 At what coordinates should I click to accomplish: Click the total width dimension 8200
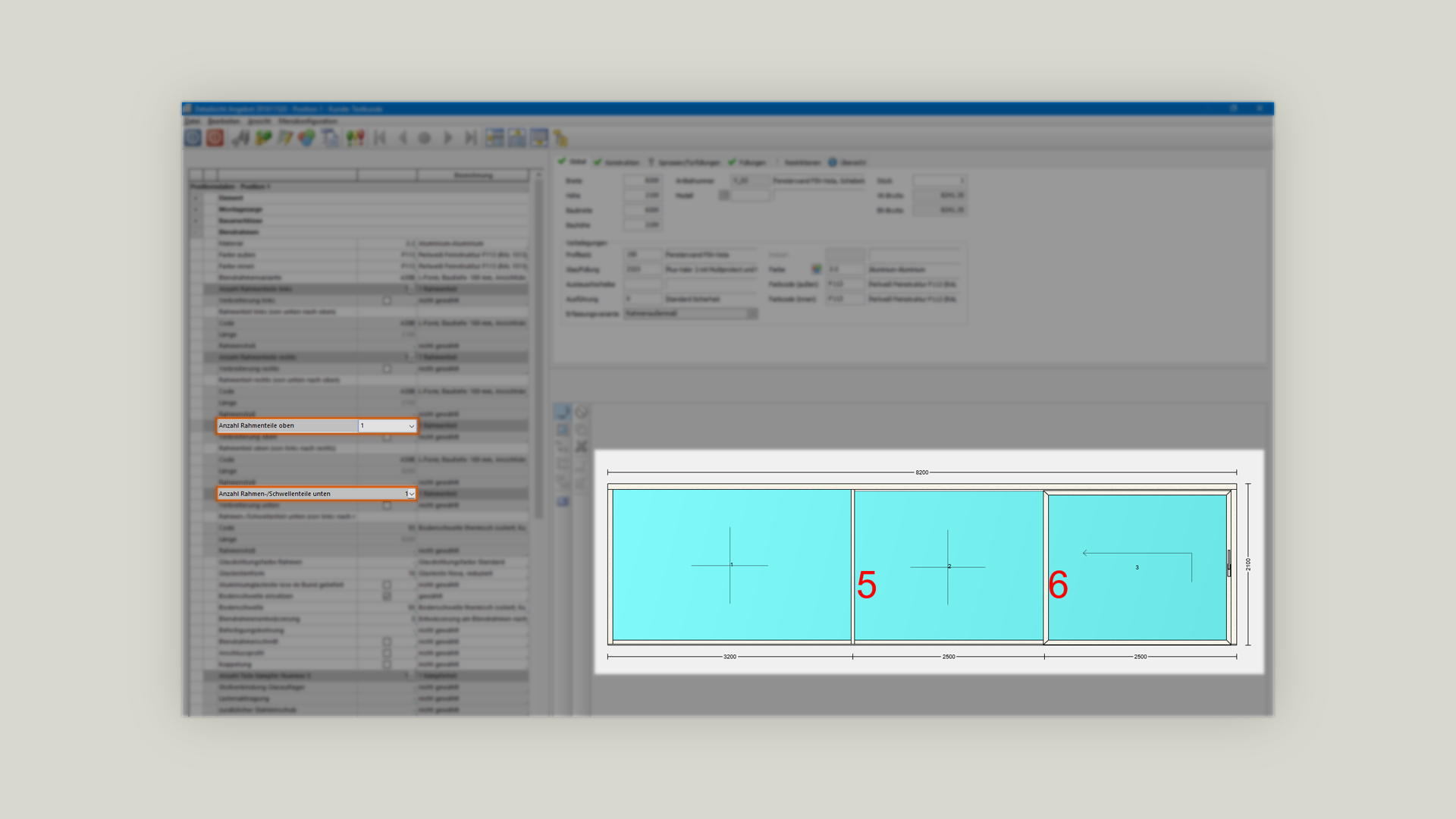point(921,472)
